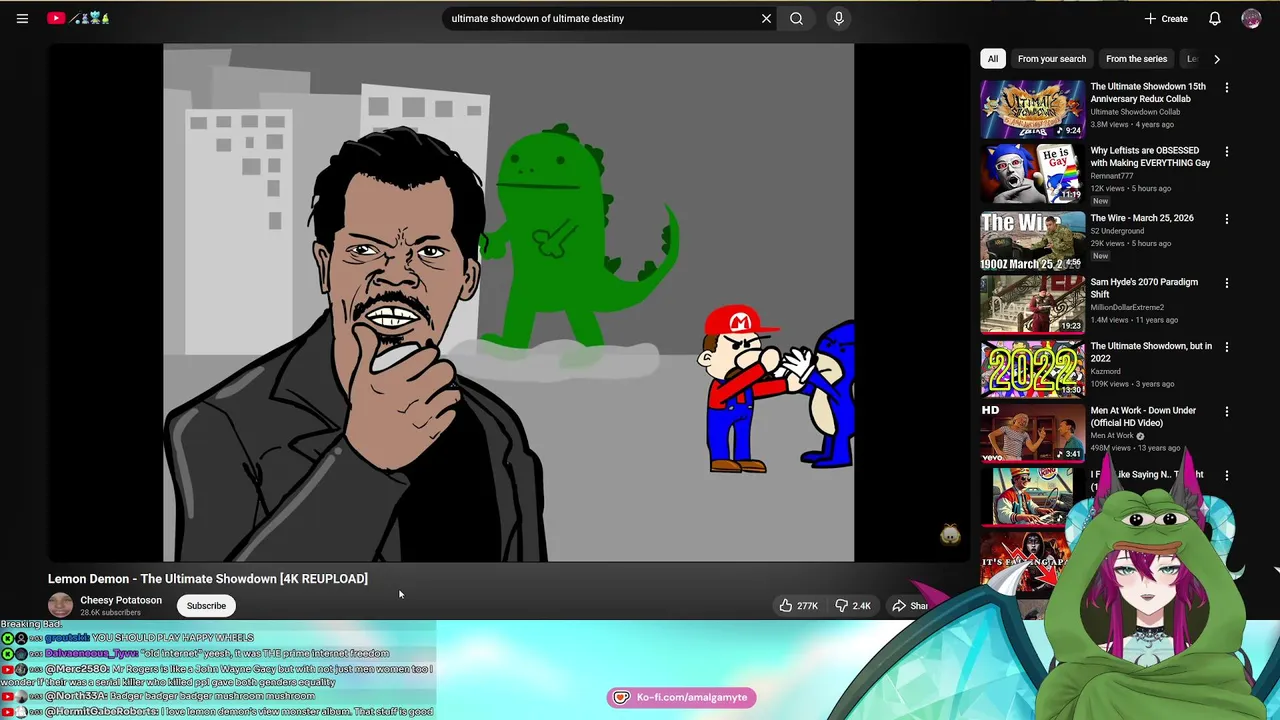Open Kazmord channel name

point(1105,371)
